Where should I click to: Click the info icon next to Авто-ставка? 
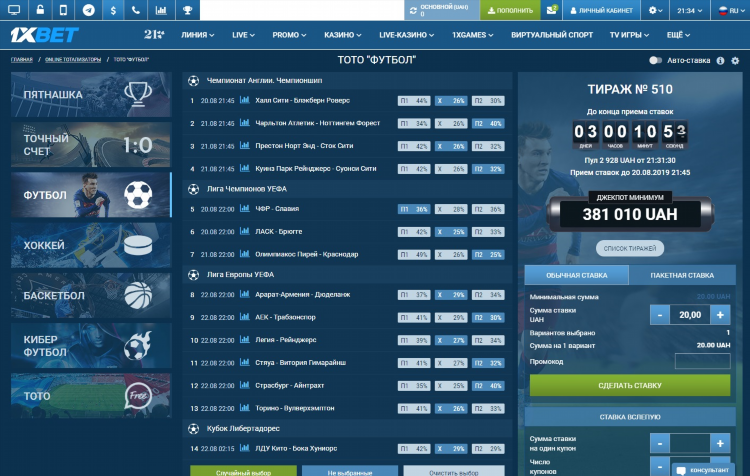(x=720, y=61)
